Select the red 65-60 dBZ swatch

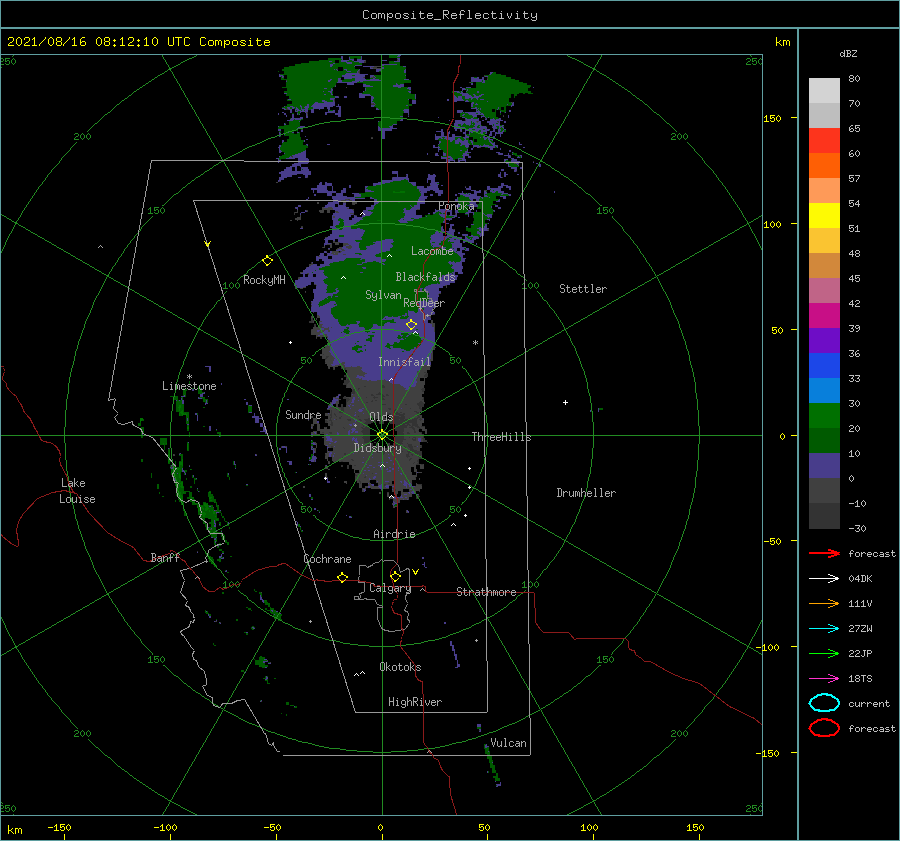(824, 141)
